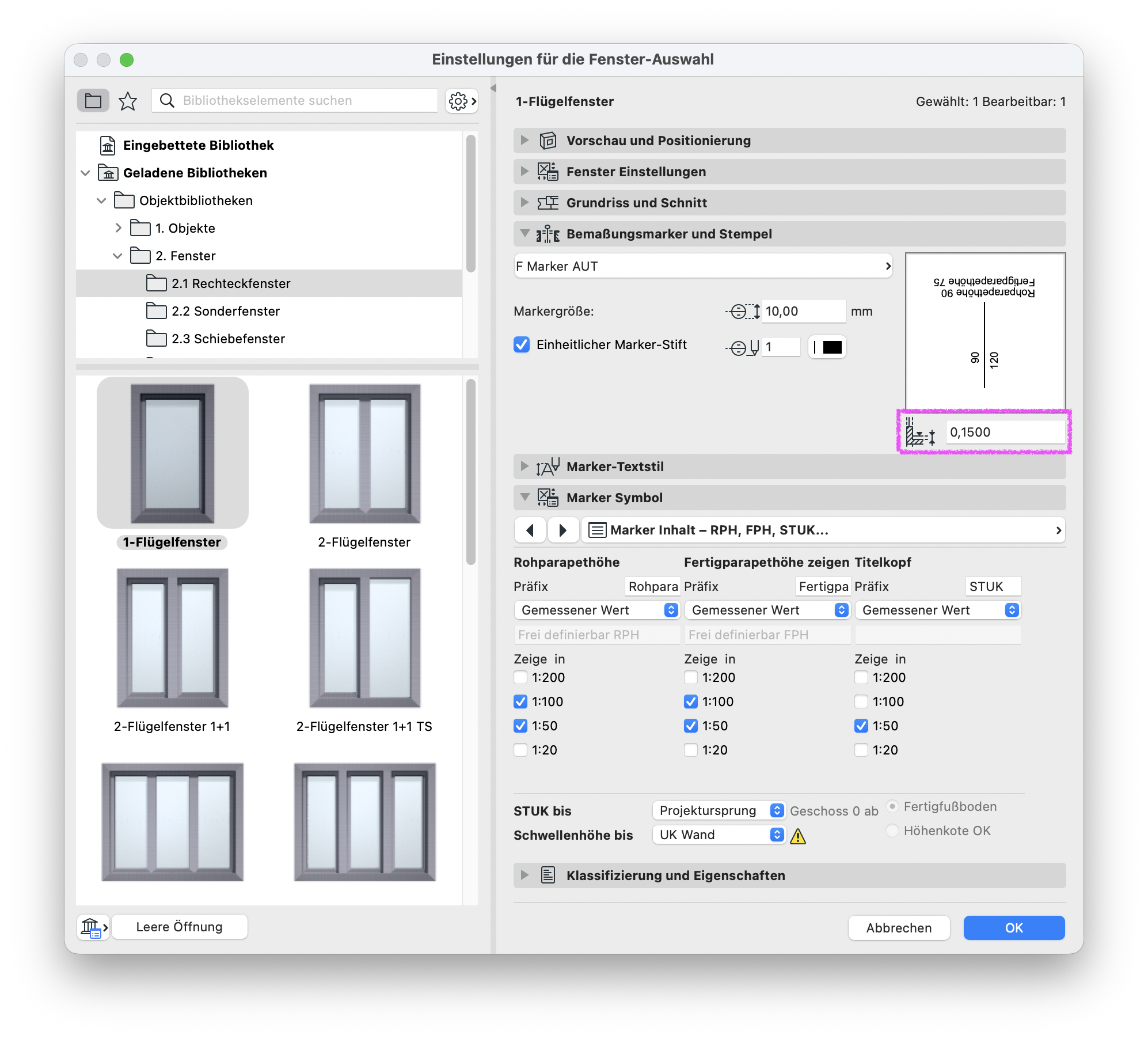Click the Abbrechen button

click(899, 928)
